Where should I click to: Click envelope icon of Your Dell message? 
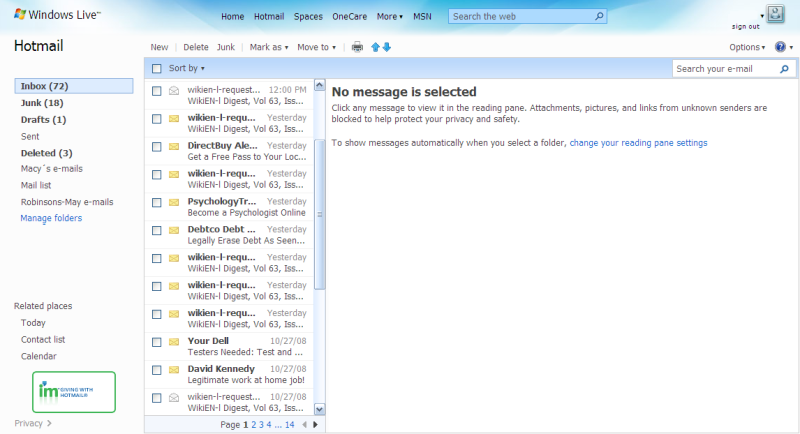tap(174, 342)
